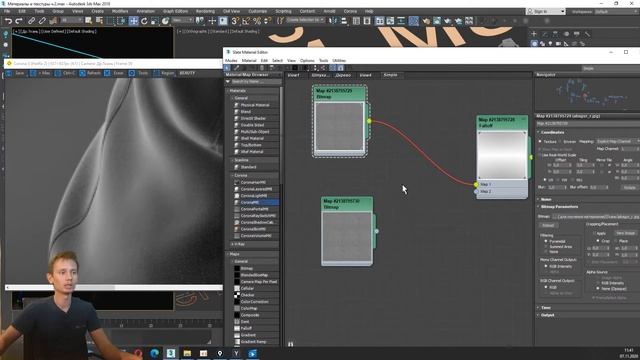
Task: Toggle the Percent Snap icon
Action: tap(257, 21)
